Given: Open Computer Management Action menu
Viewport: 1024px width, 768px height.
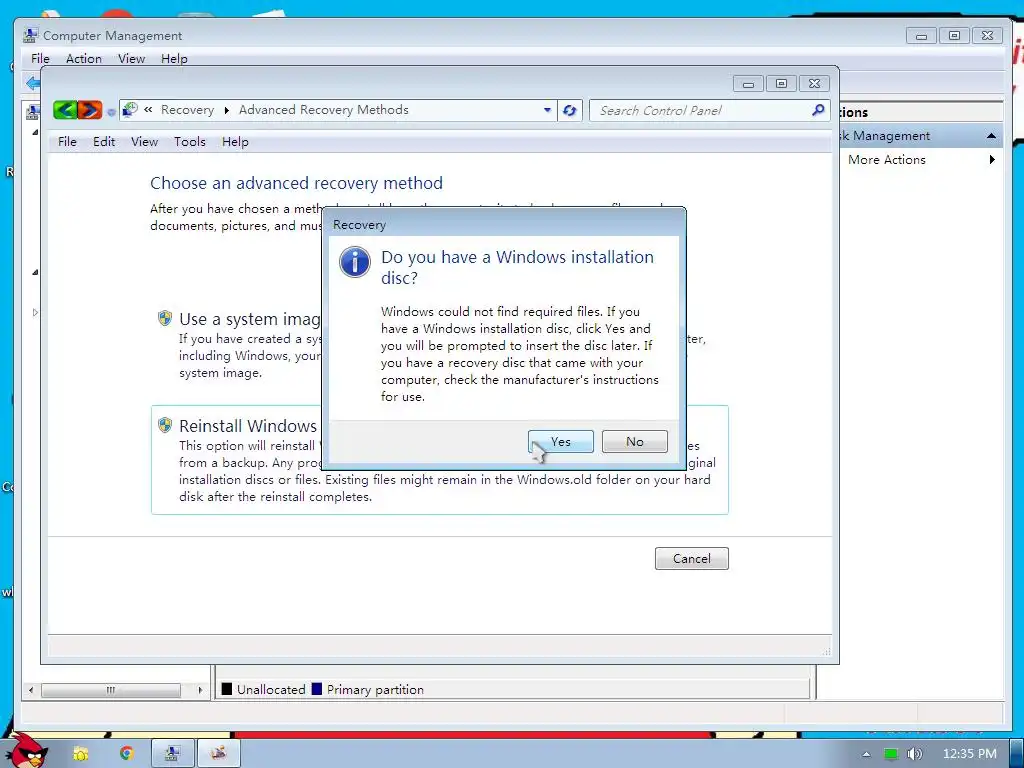Looking at the screenshot, I should click(84, 59).
